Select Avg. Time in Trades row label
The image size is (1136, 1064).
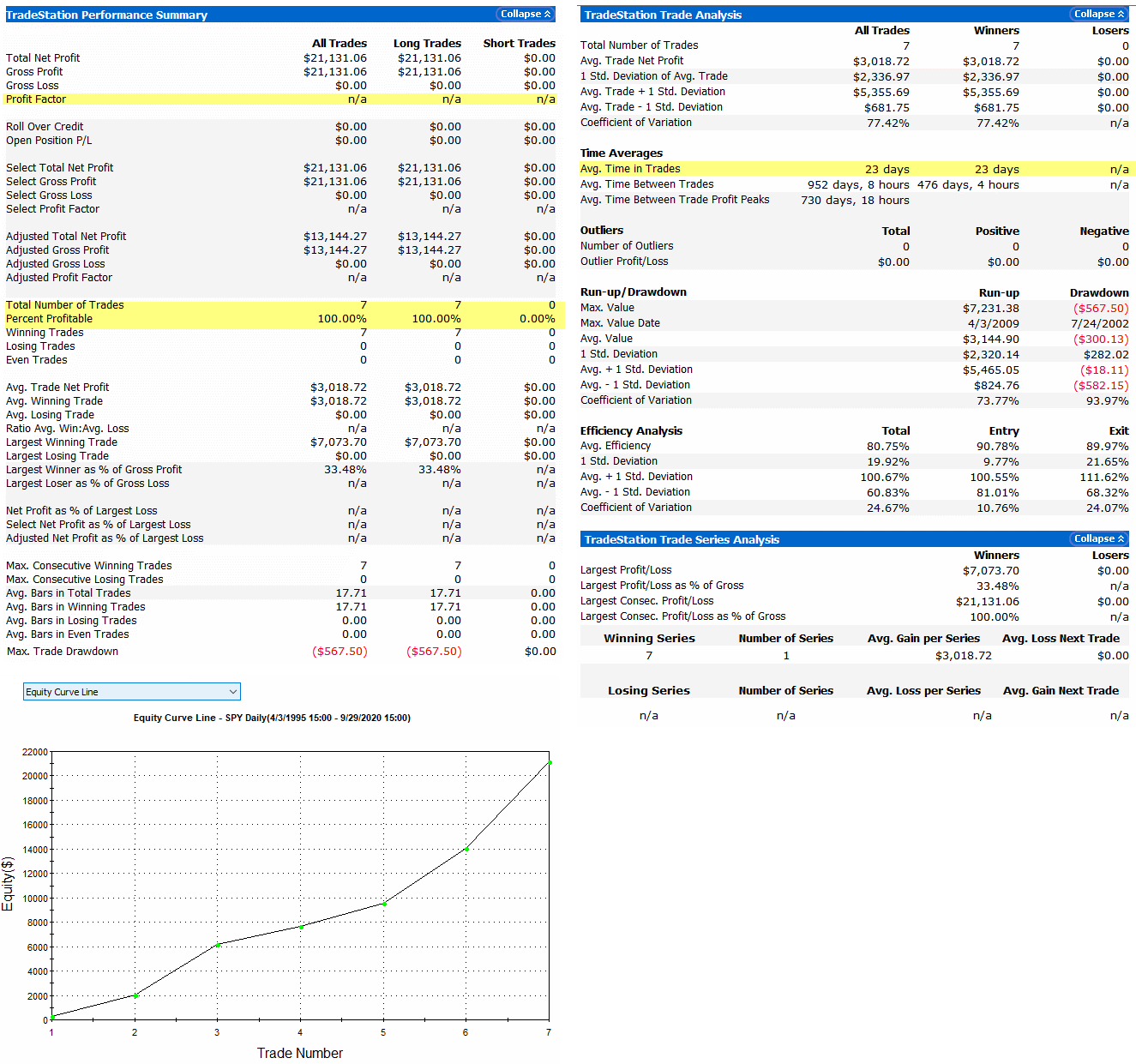tap(630, 169)
